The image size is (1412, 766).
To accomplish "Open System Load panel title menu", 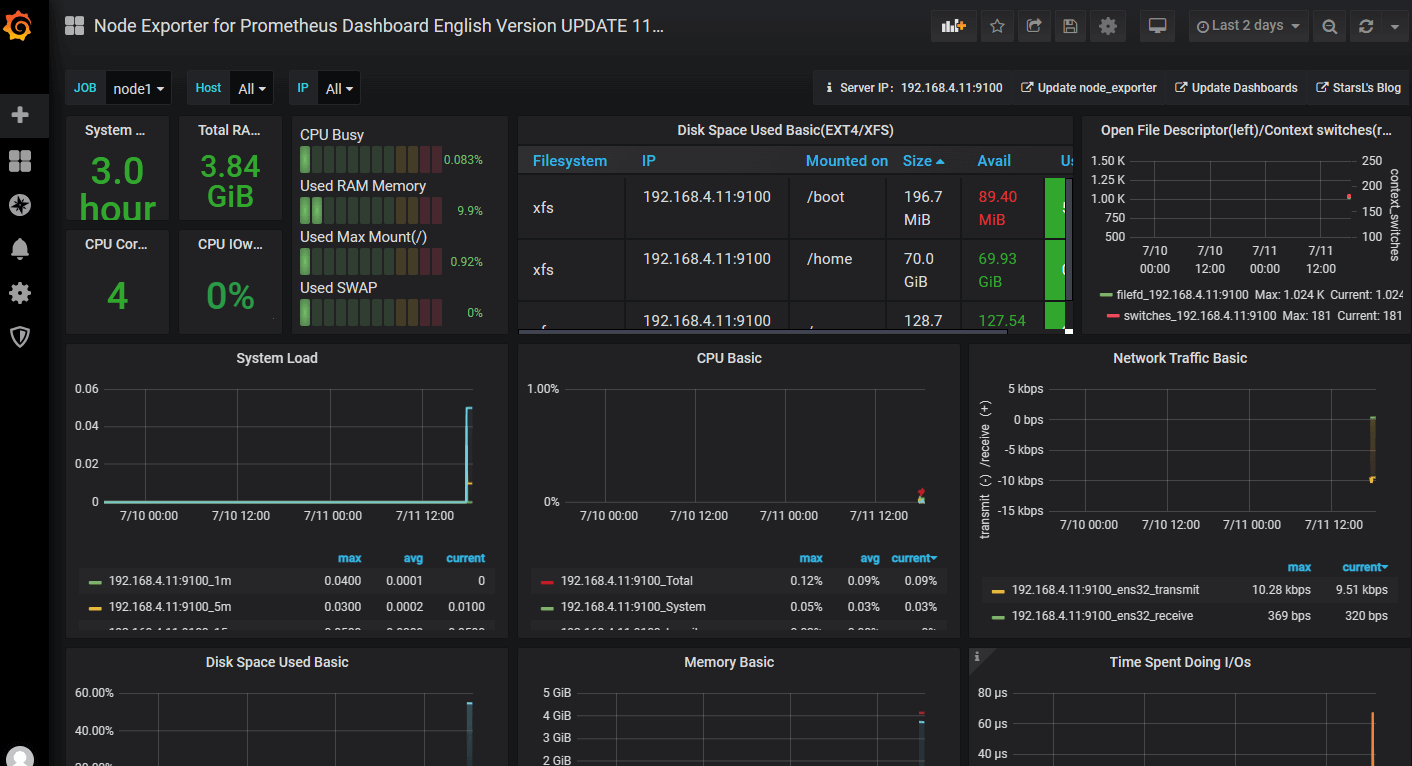I will point(277,358).
